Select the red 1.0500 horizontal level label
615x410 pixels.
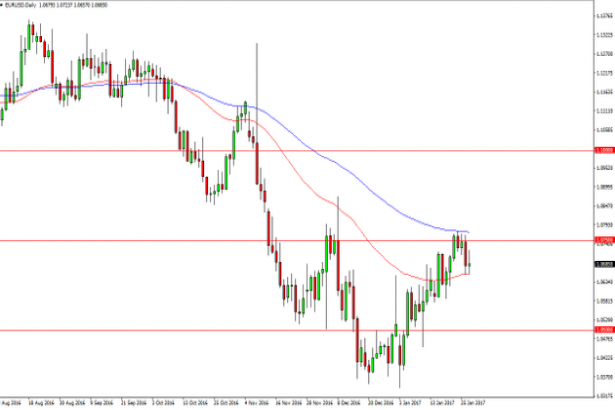click(x=604, y=330)
